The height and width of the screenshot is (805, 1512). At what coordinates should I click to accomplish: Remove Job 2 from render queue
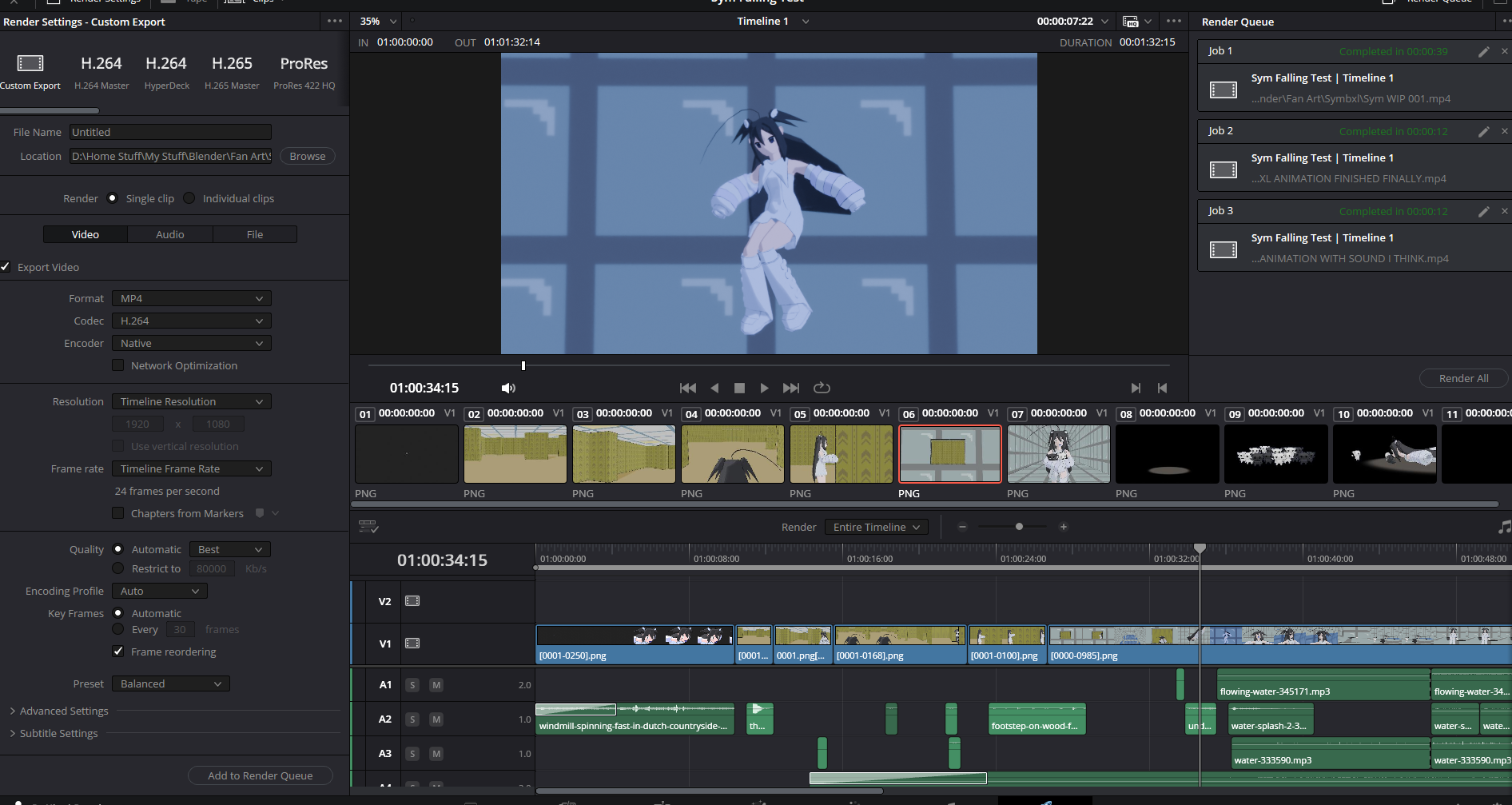pos(1505,131)
